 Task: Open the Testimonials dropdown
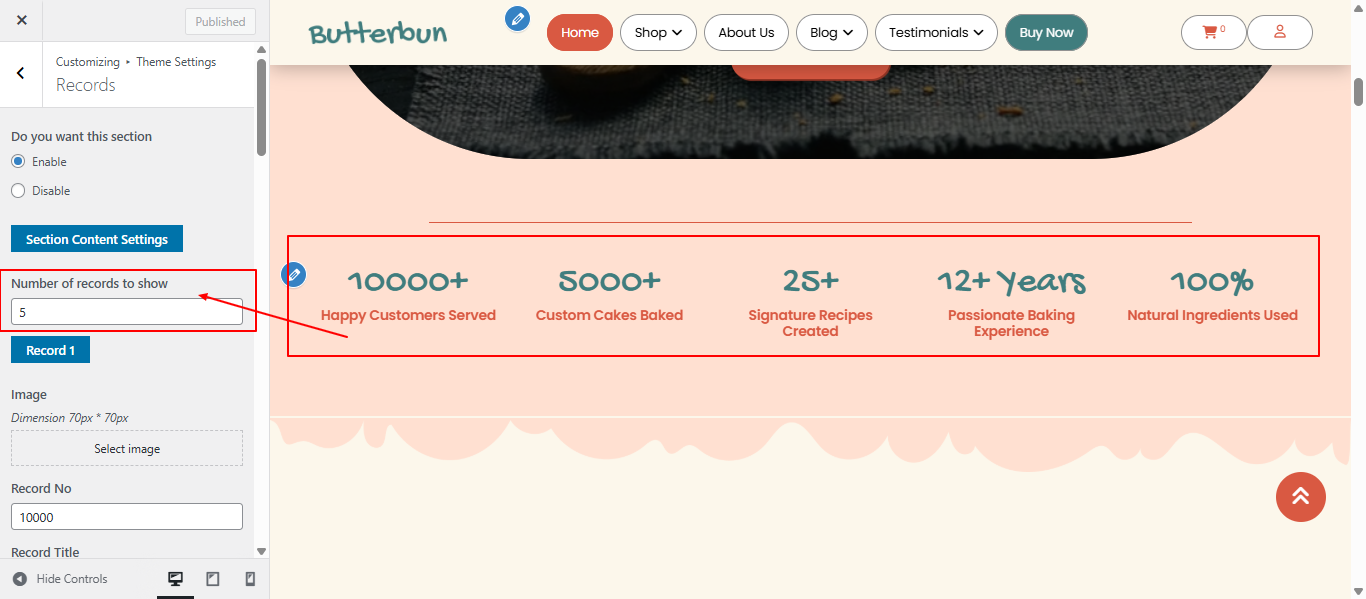[936, 32]
